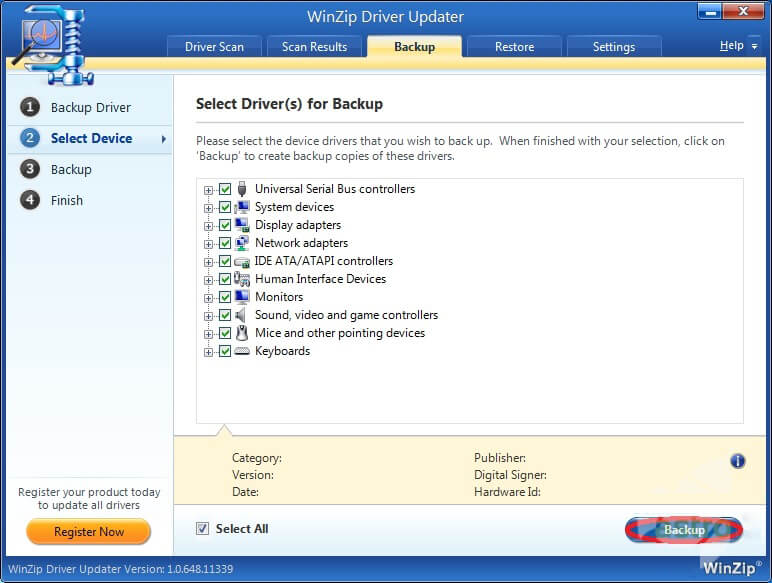
Task: Go to Finish step in sidebar
Action: pos(67,200)
